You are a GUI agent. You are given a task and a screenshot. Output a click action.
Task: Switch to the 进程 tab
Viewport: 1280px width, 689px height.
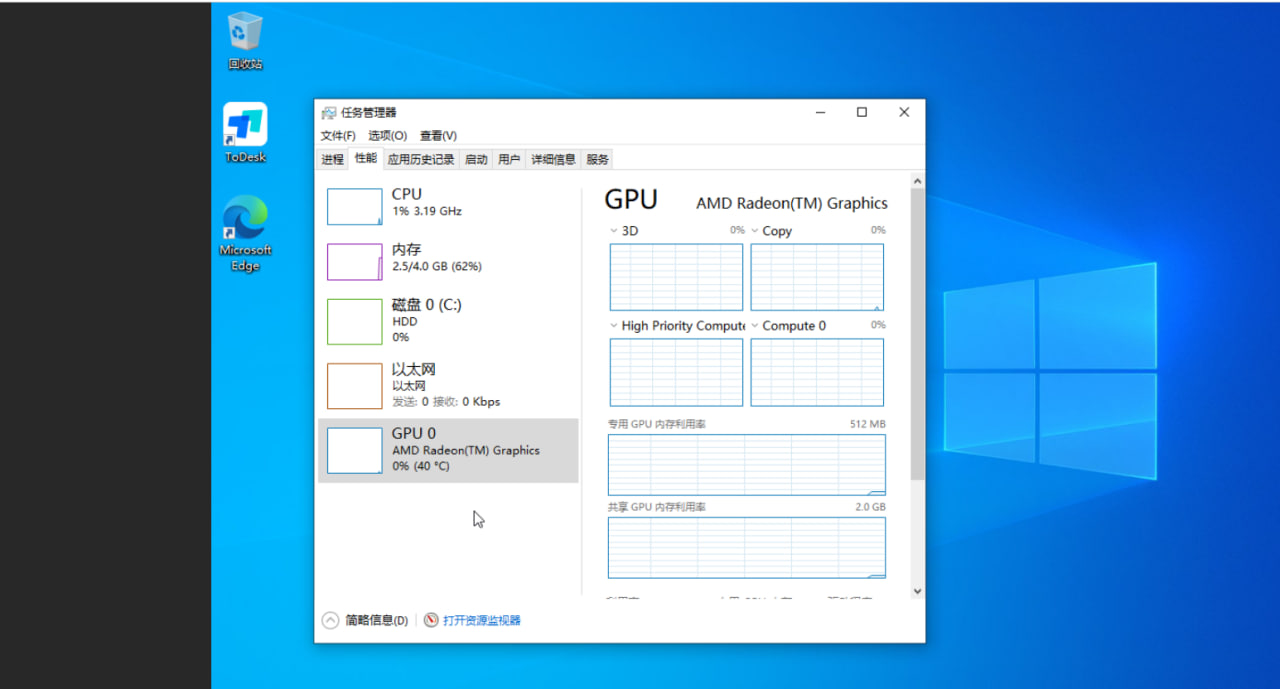[x=332, y=159]
